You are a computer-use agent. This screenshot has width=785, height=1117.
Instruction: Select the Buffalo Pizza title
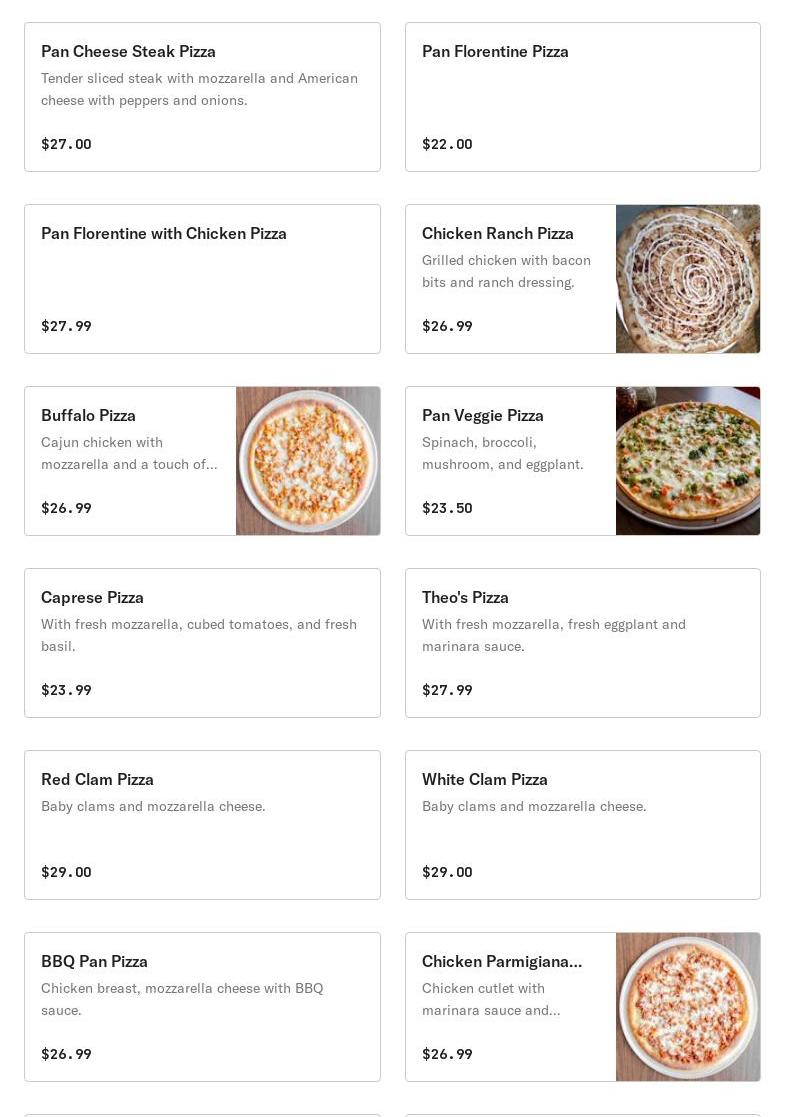coord(88,415)
